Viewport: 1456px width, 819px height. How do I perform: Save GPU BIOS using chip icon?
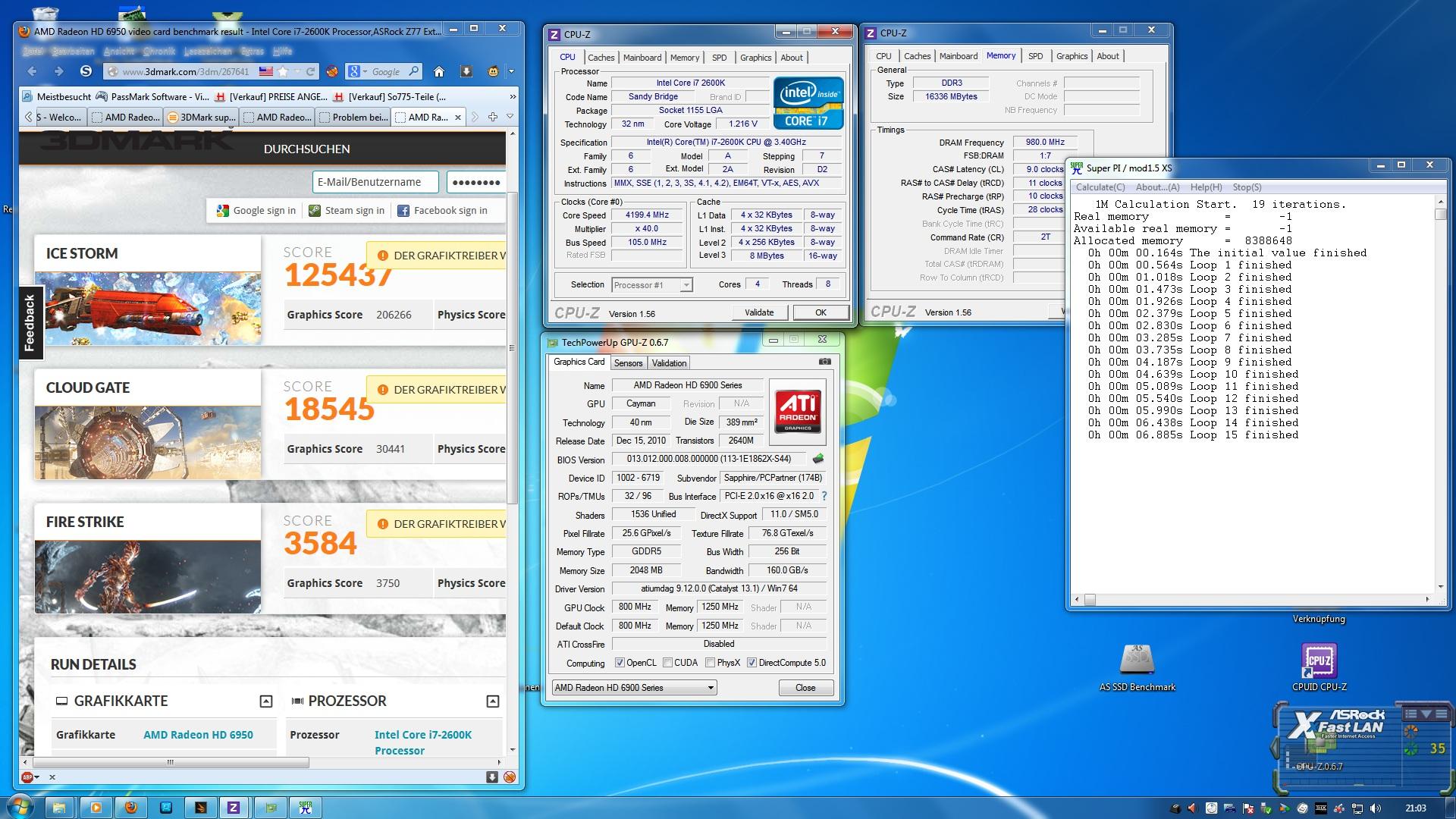pos(817,459)
